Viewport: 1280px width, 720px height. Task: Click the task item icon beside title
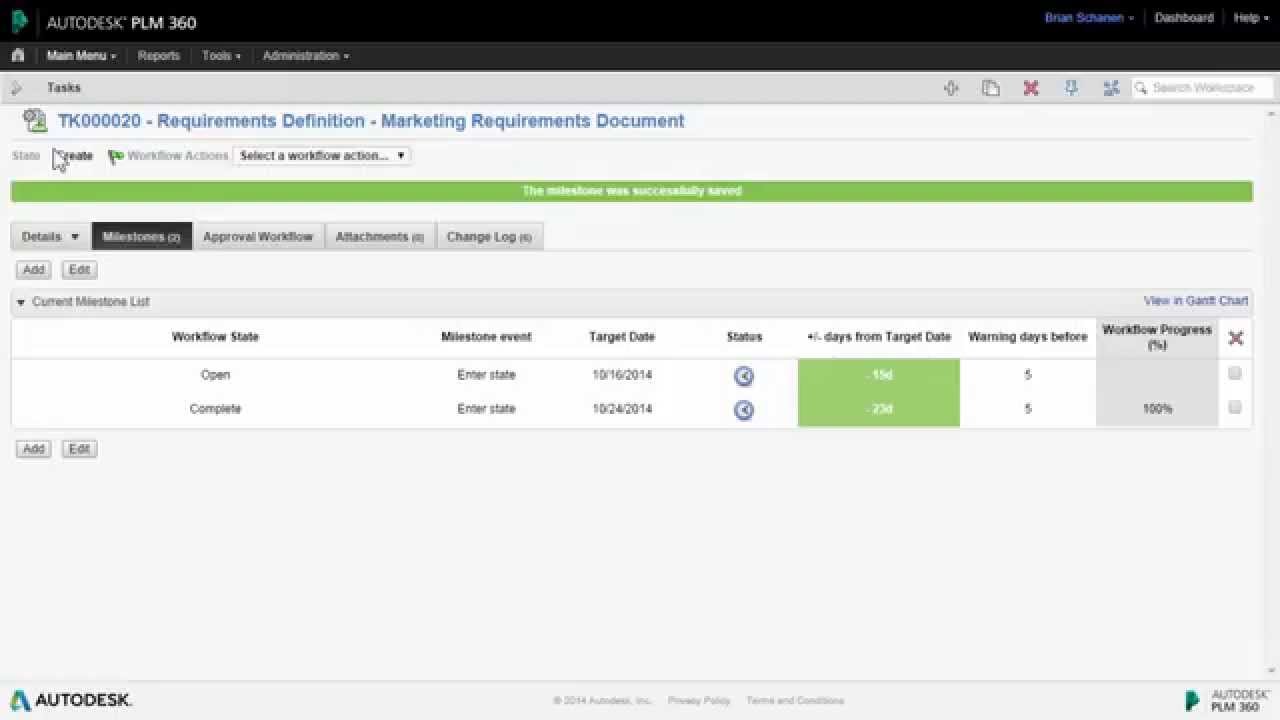point(36,121)
